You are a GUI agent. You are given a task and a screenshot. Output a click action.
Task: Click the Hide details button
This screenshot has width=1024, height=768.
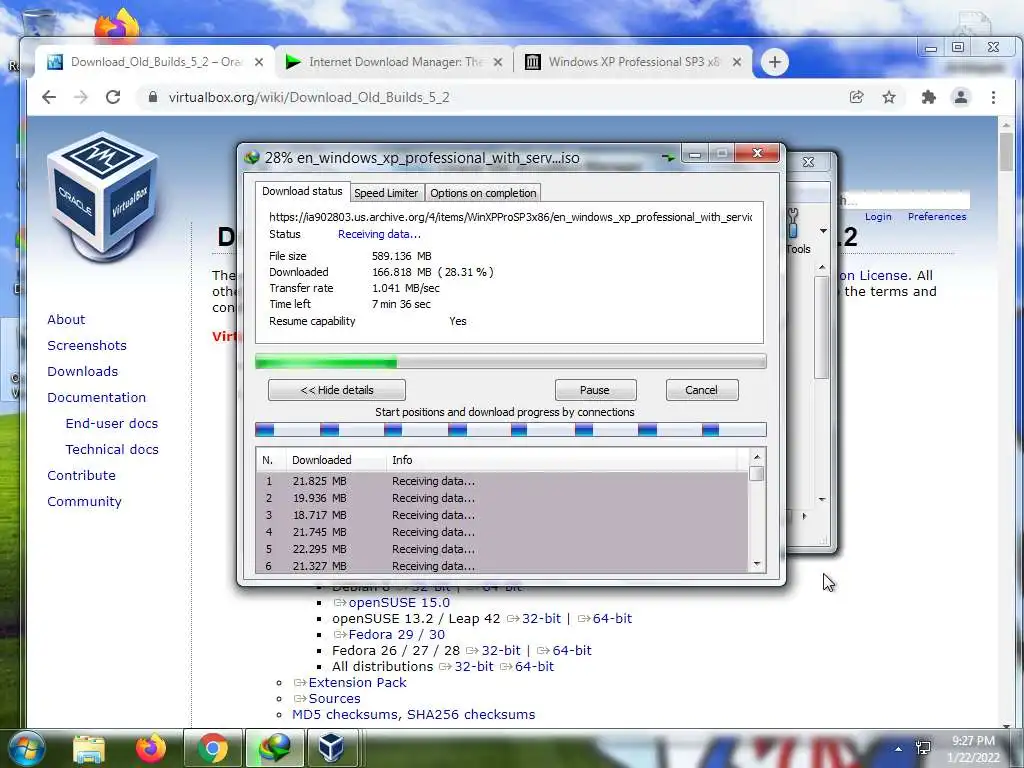[337, 390]
